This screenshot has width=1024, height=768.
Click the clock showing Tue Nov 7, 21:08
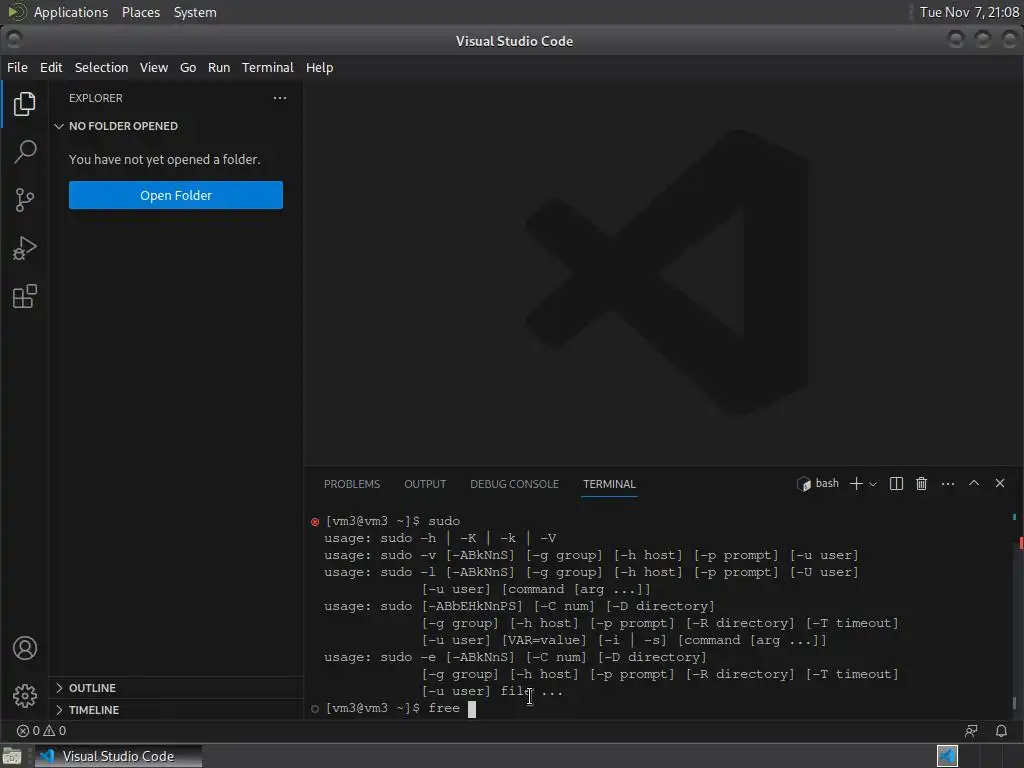[969, 12]
